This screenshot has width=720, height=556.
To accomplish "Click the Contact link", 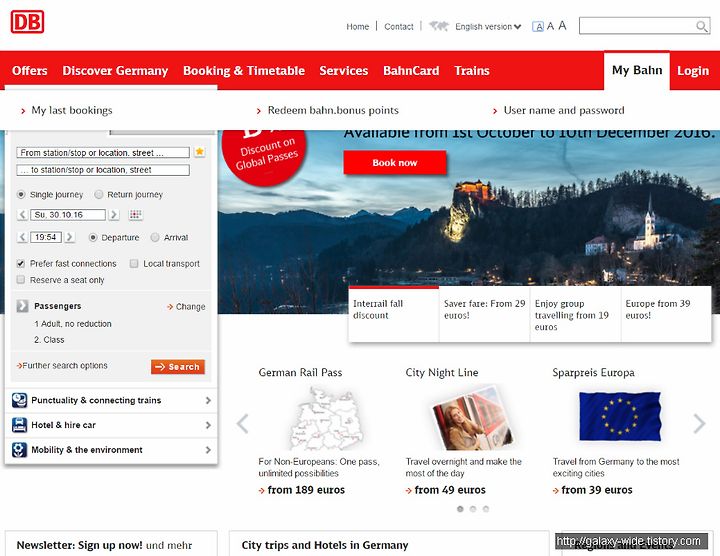I will point(399,27).
